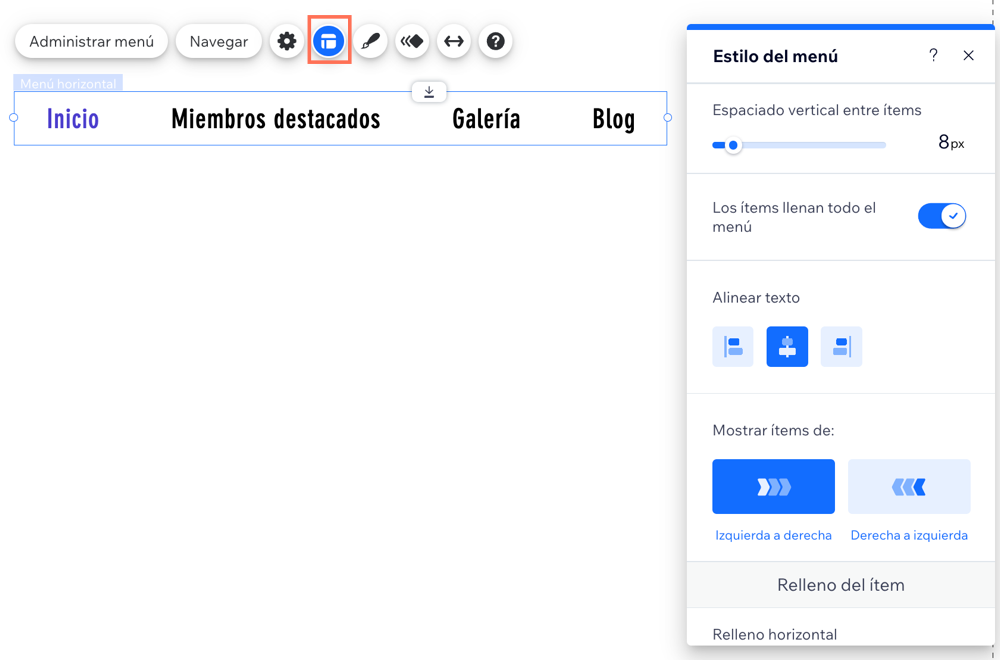This screenshot has width=1000, height=660.
Task: Select 'Derecha a izquierda' display option
Action: tap(909, 486)
